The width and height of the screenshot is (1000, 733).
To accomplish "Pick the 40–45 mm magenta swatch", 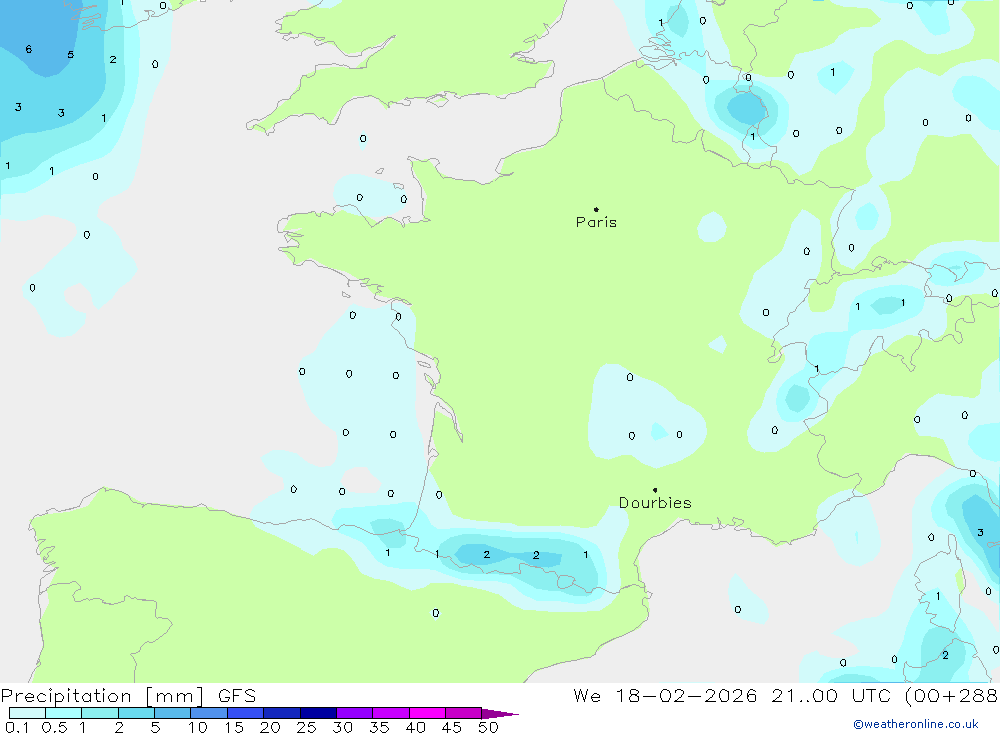I will click(x=427, y=713).
